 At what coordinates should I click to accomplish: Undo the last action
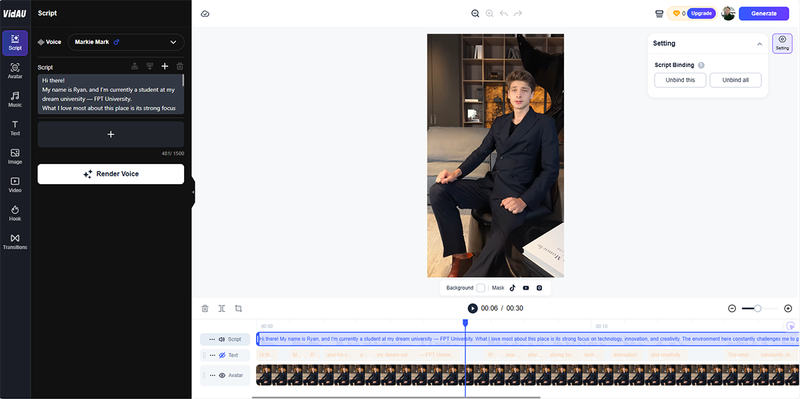click(504, 14)
